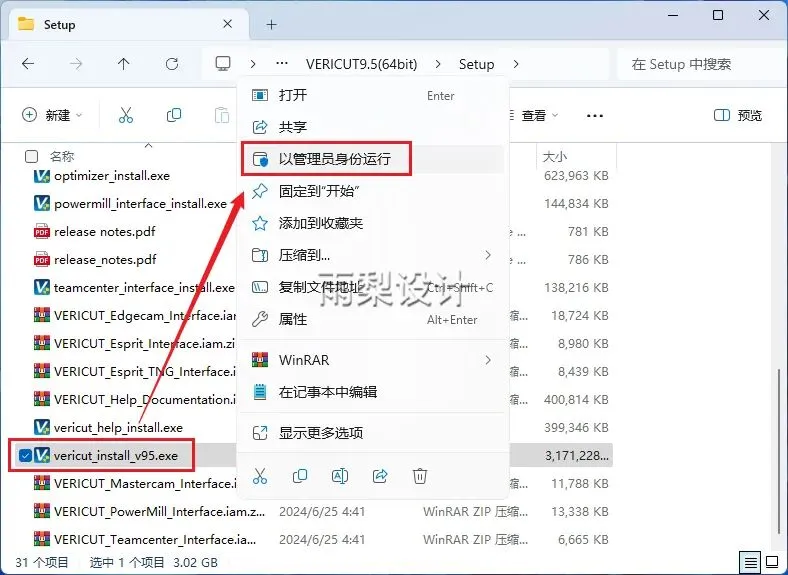Open 属性 from the context menu

coord(372,319)
